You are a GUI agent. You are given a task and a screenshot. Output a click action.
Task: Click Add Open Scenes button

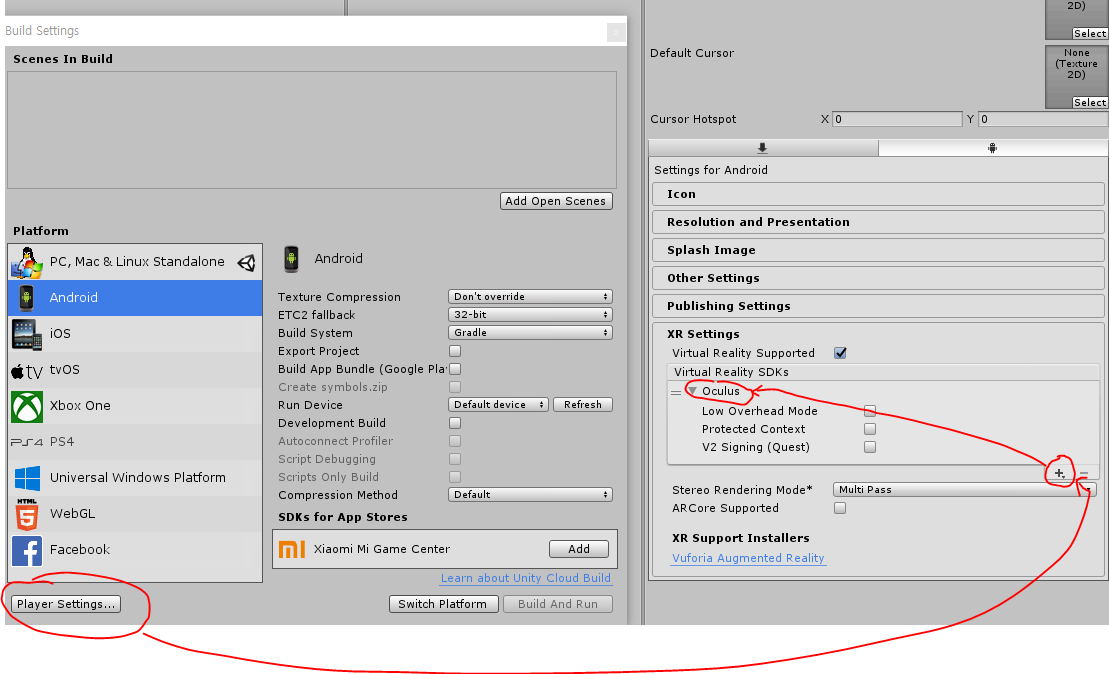coord(556,201)
